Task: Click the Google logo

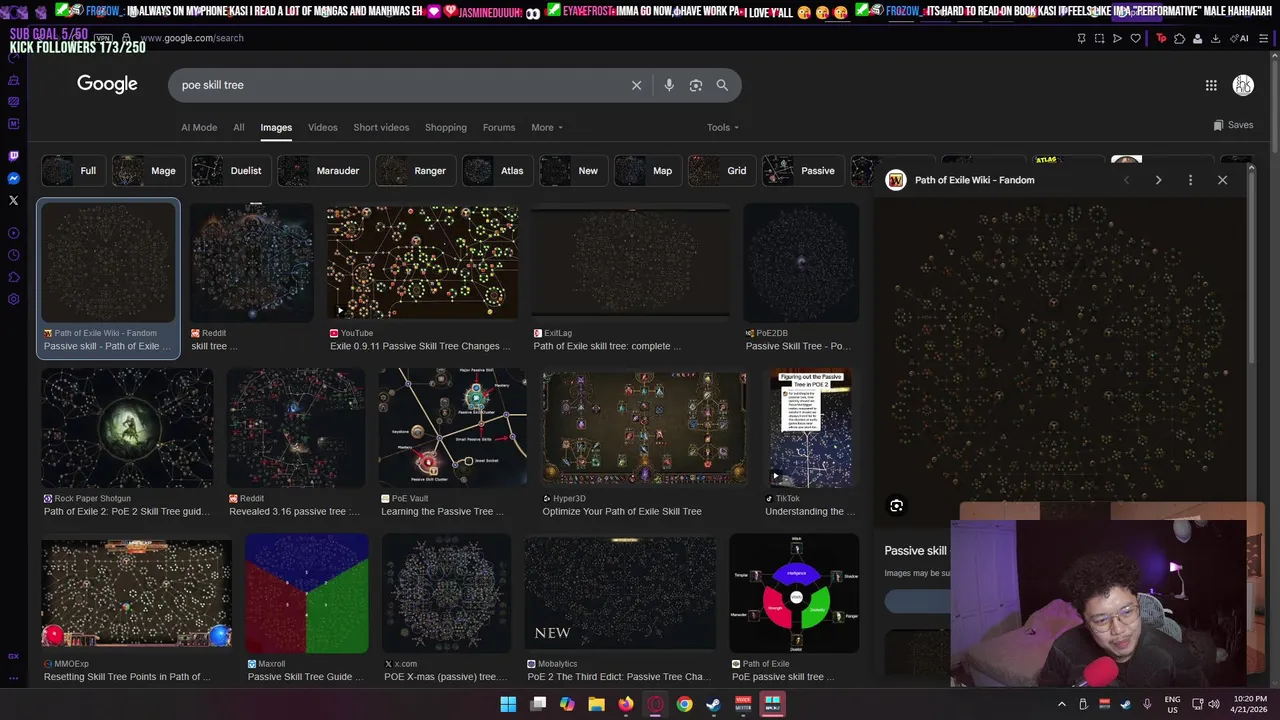Action: point(107,85)
